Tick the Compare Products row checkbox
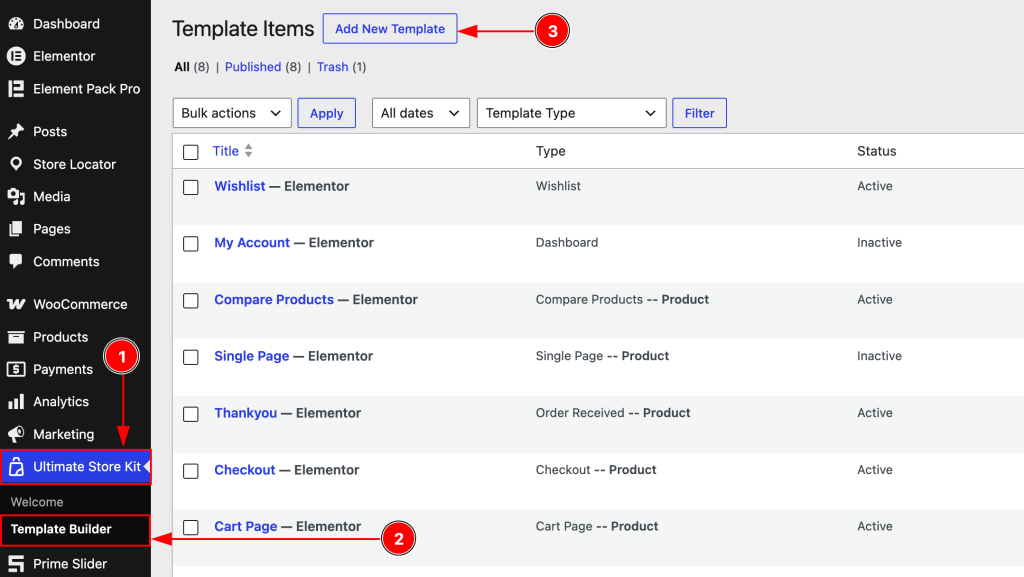This screenshot has width=1024, height=577. click(191, 301)
